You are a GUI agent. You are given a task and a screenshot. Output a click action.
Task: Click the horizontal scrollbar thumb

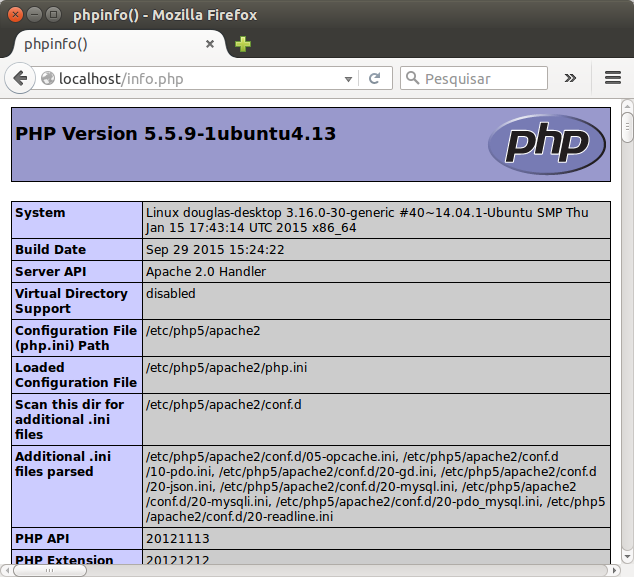tap(50, 570)
